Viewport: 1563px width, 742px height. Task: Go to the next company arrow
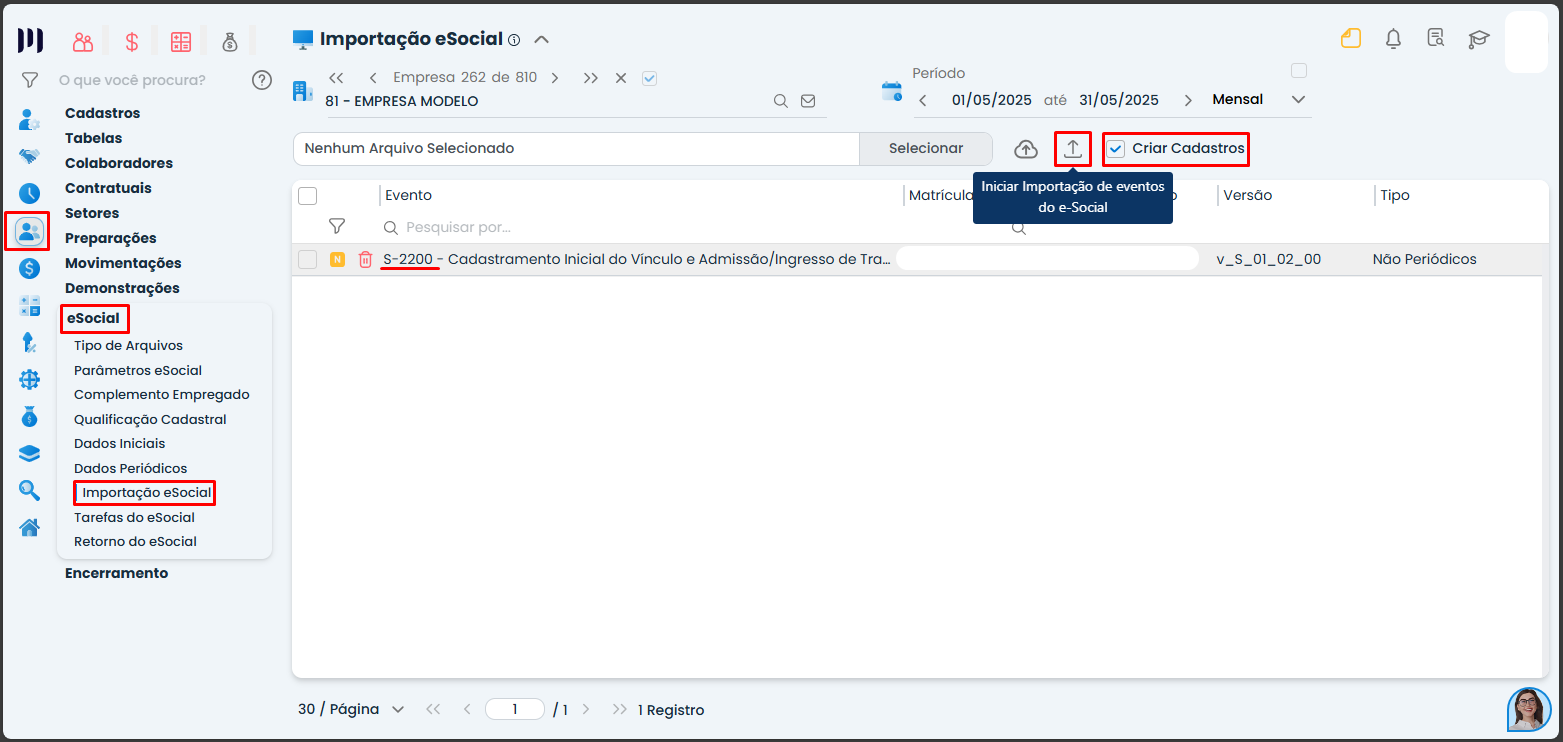554,78
